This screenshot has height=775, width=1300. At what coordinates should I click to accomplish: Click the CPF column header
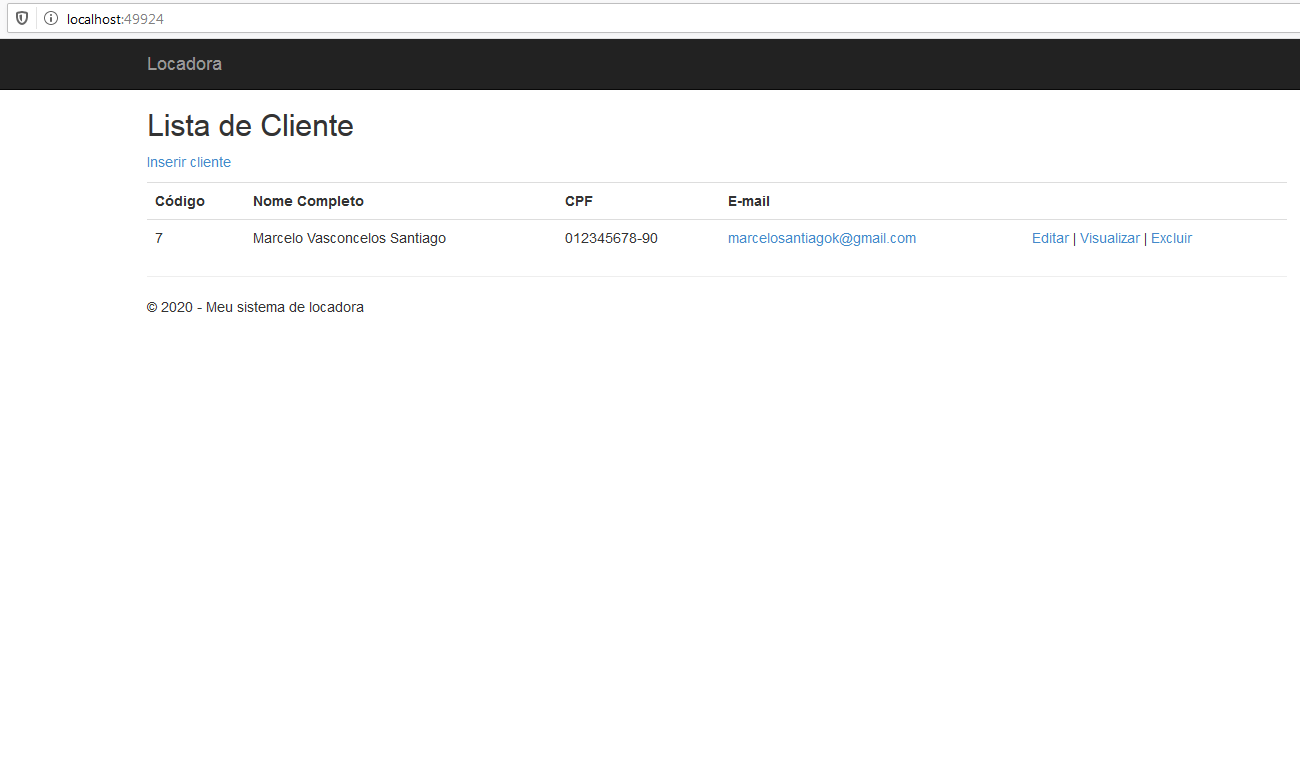click(x=578, y=201)
